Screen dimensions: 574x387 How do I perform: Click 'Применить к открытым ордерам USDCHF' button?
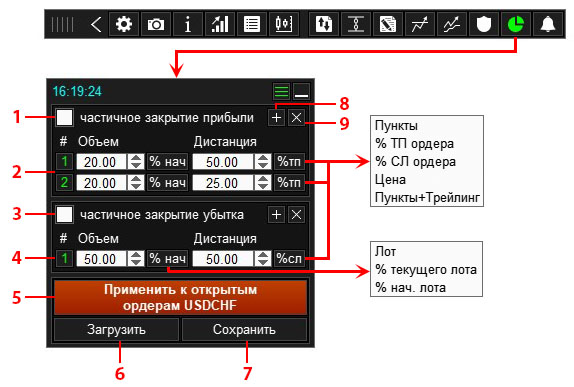click(x=180, y=297)
